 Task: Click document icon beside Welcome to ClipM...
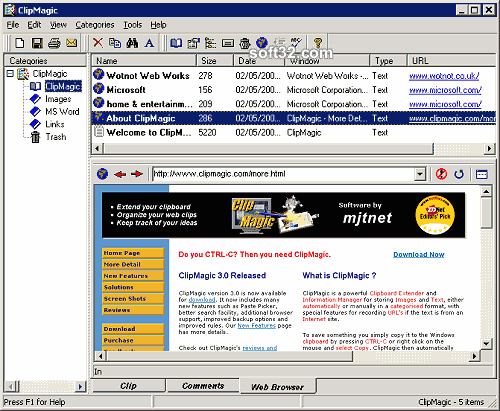(x=99, y=132)
